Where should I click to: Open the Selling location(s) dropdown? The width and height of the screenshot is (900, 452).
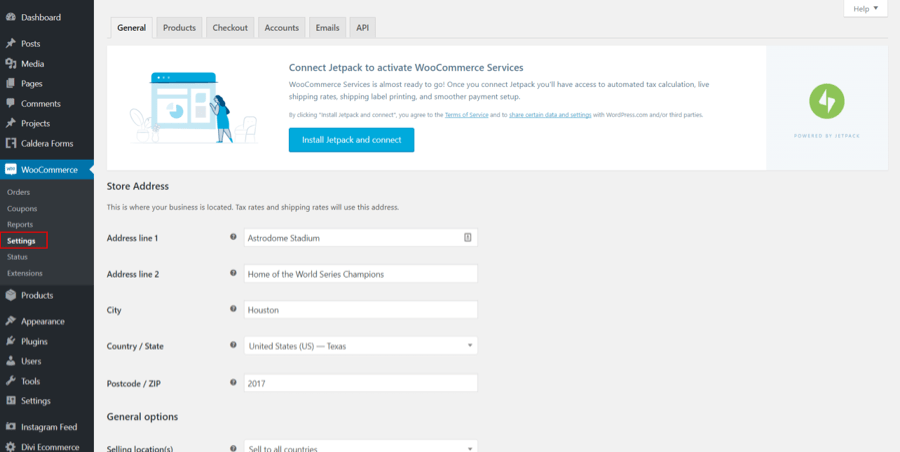[x=360, y=446]
